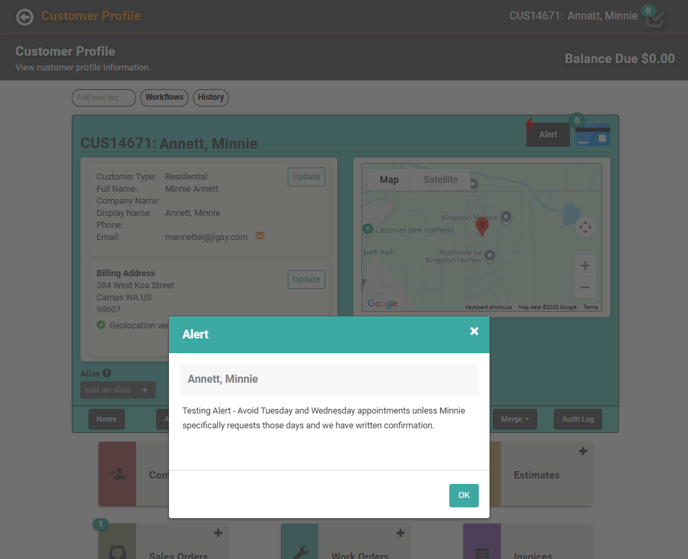Click the email envelope icon next to address

[x=260, y=237]
